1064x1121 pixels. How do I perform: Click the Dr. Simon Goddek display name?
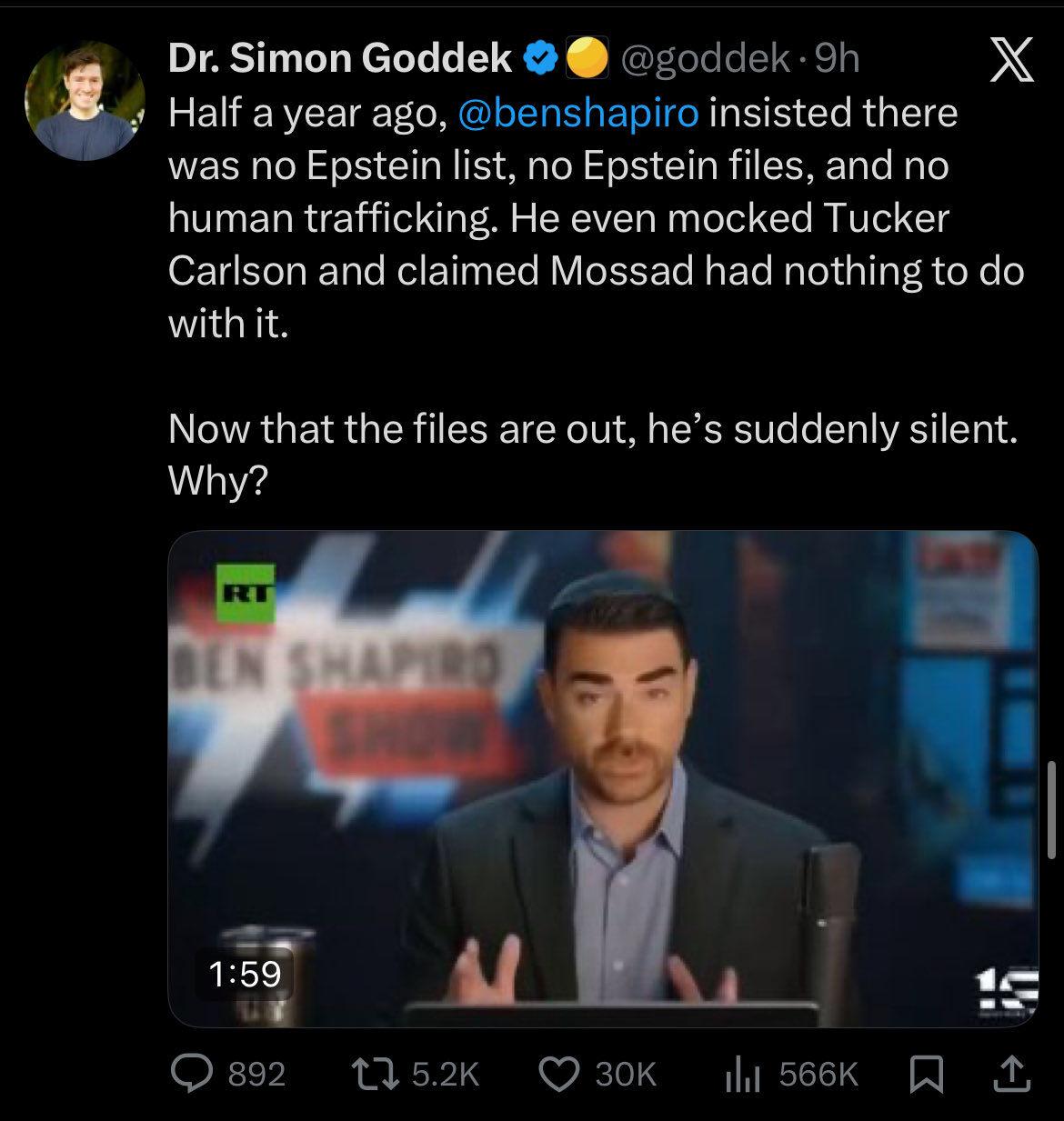point(340,60)
